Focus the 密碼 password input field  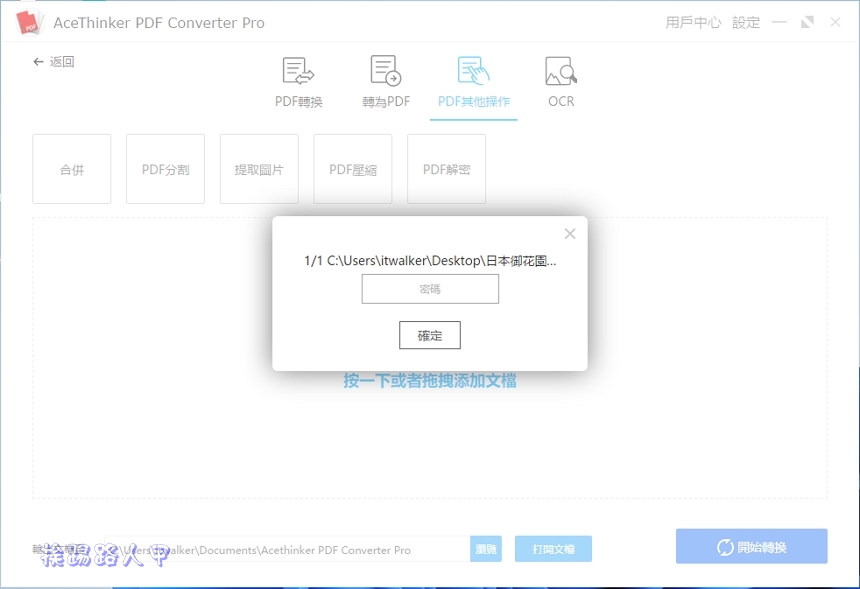point(430,289)
